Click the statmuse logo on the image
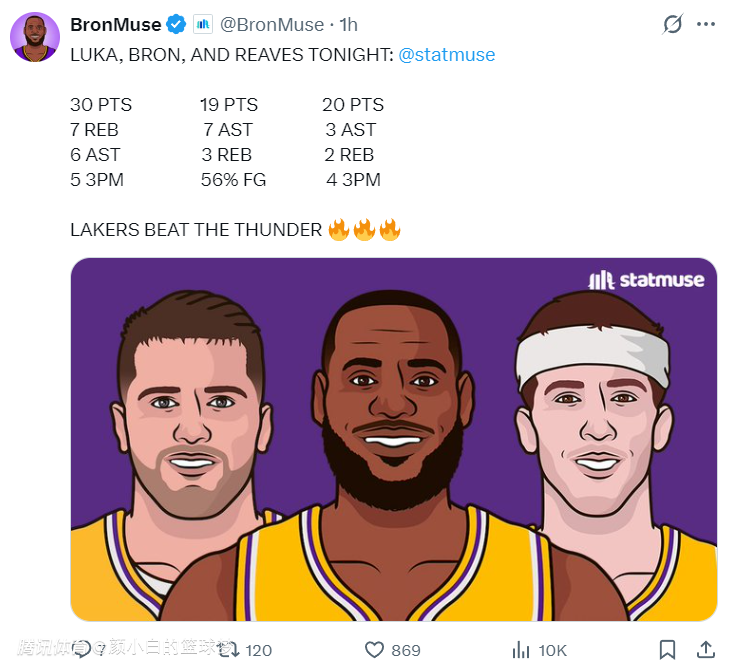The height and width of the screenshot is (671, 735). (x=646, y=280)
